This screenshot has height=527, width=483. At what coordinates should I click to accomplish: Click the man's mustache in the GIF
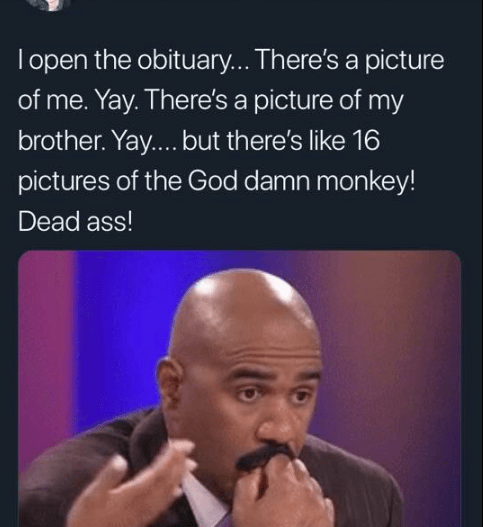266,456
